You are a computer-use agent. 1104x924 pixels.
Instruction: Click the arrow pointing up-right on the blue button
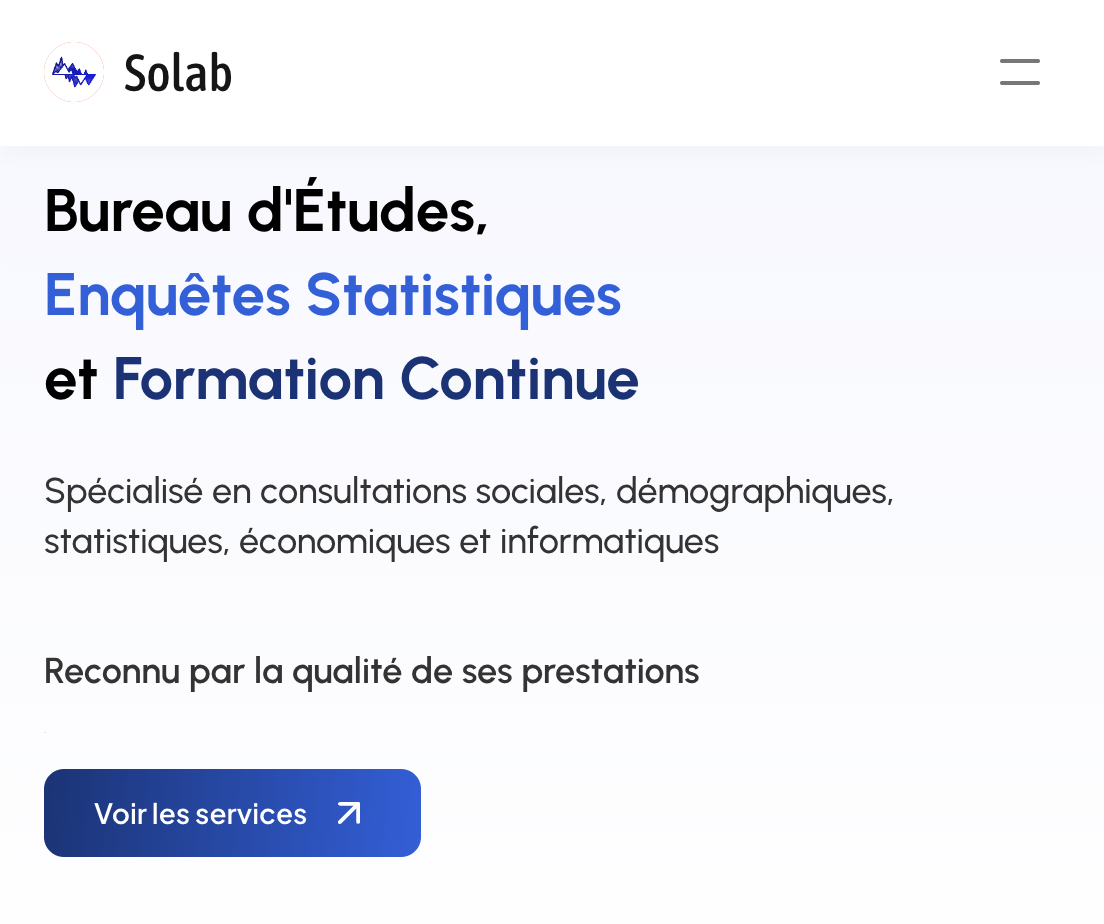pos(347,813)
